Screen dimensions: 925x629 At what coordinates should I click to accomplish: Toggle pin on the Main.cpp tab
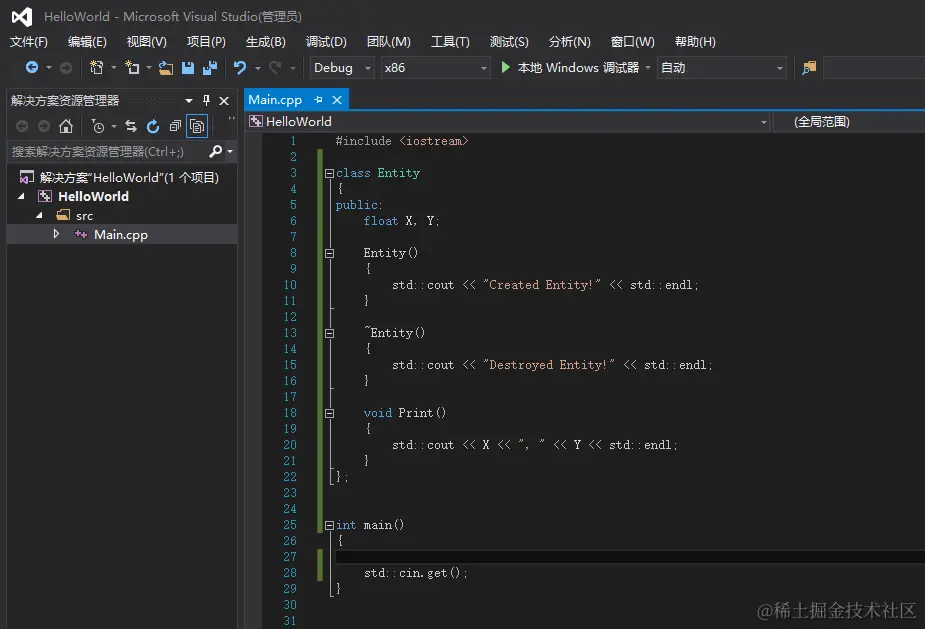click(319, 100)
